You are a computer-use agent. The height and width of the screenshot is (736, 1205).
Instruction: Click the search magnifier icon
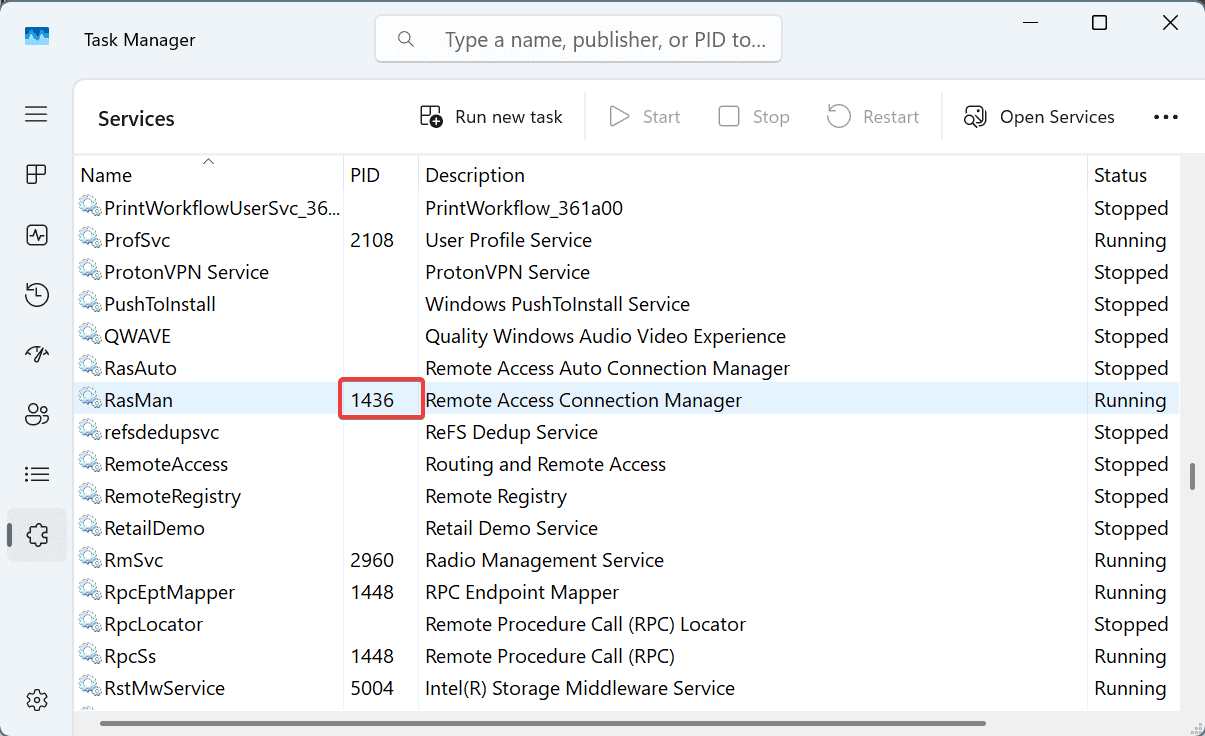[x=406, y=39]
